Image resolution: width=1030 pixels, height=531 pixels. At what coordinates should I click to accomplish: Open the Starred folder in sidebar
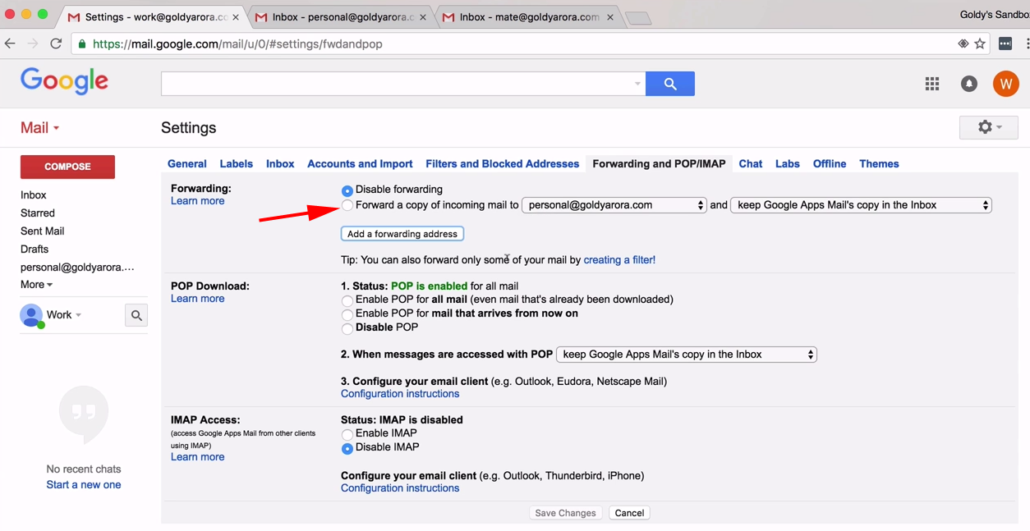coord(37,213)
